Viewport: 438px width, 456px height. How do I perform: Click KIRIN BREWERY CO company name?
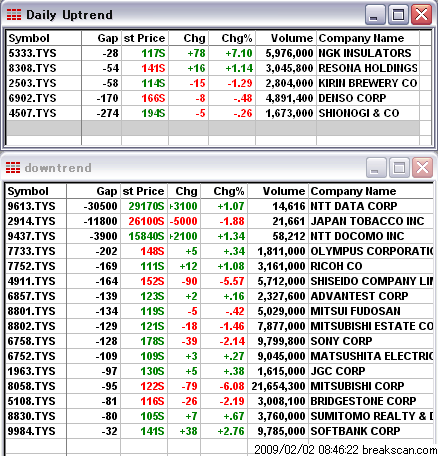tap(368, 83)
